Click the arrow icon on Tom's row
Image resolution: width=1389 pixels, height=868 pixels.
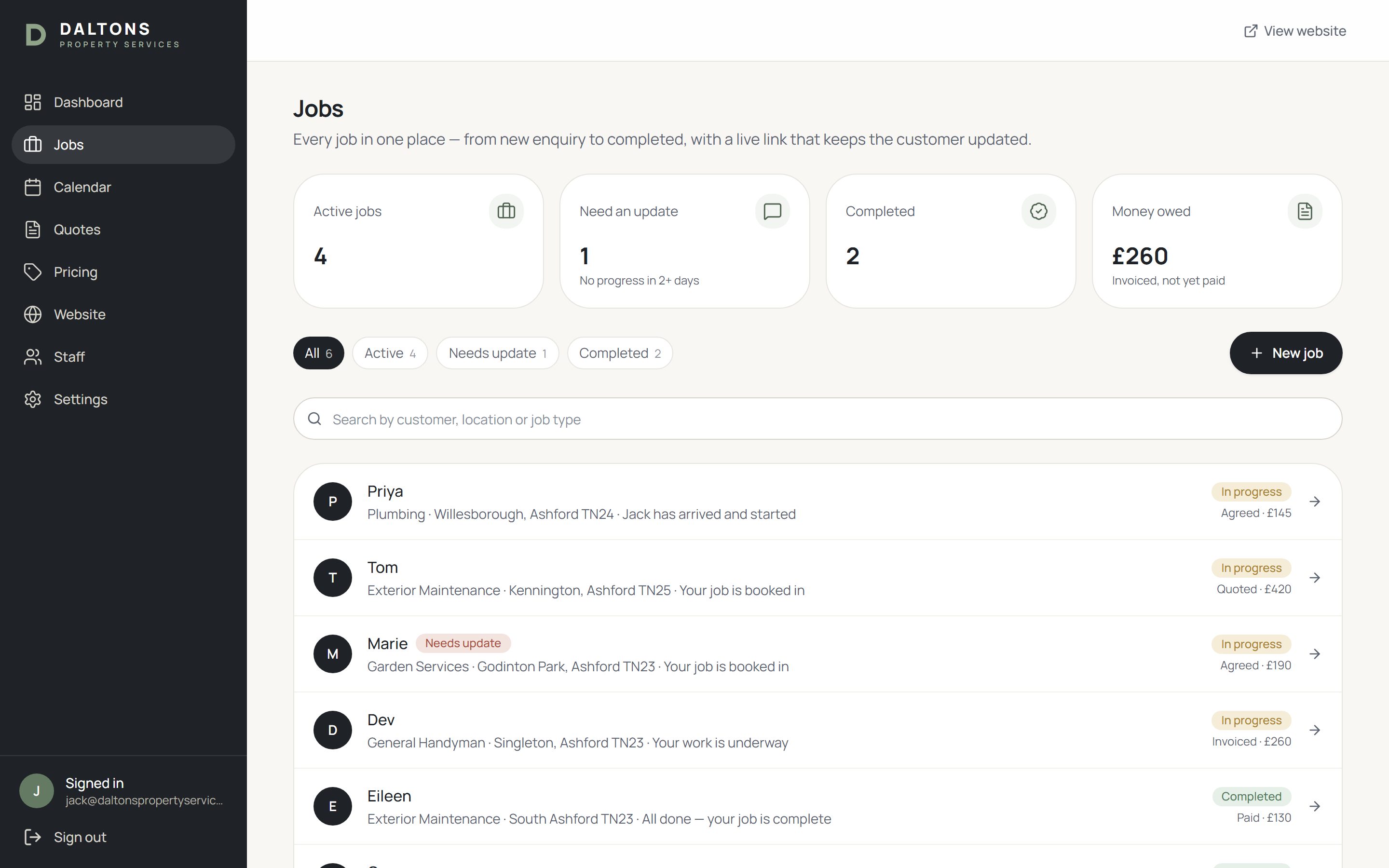1314,578
